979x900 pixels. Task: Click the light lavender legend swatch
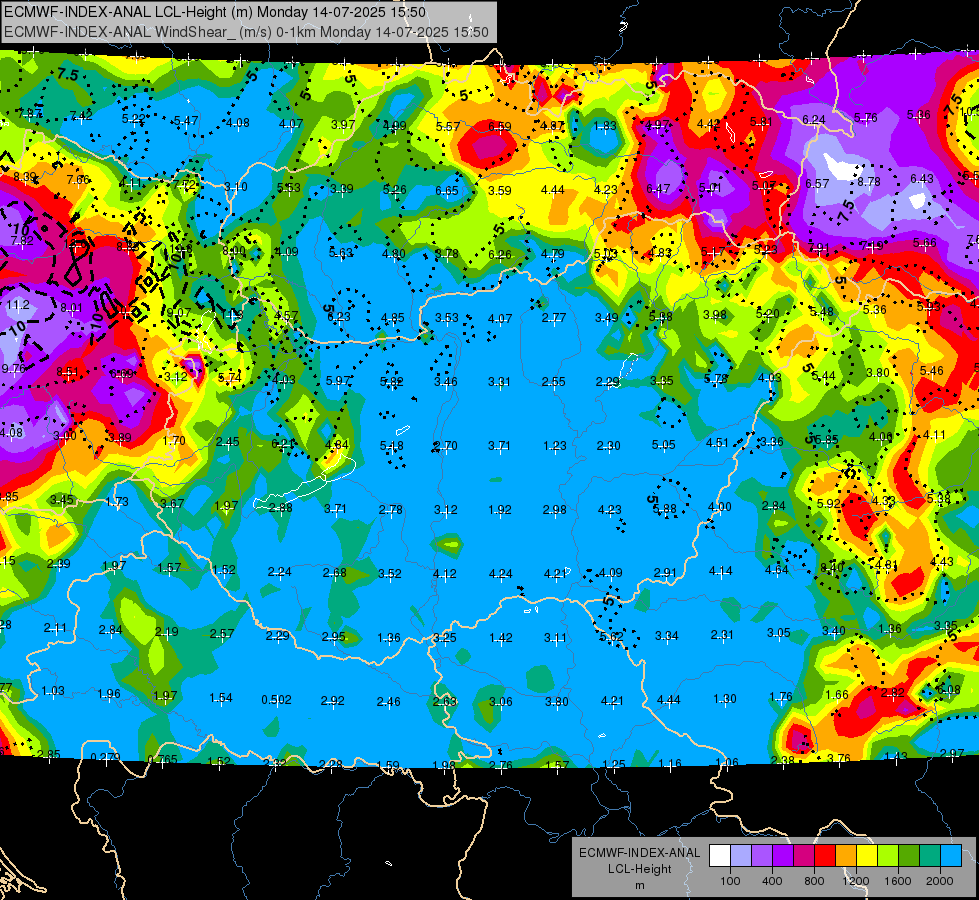click(741, 856)
